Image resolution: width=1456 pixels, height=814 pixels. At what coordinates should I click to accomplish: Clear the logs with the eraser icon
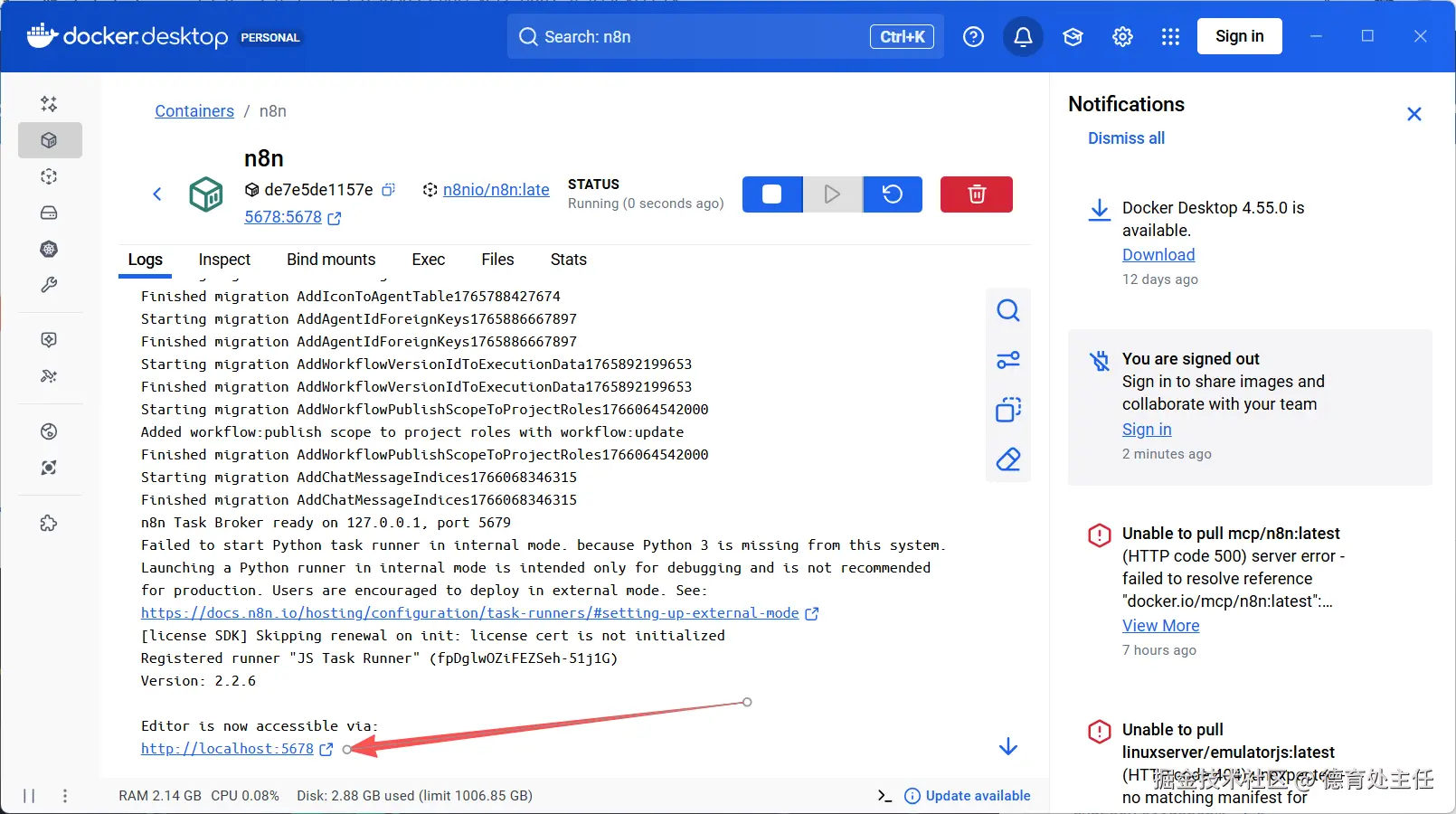pos(1008,459)
